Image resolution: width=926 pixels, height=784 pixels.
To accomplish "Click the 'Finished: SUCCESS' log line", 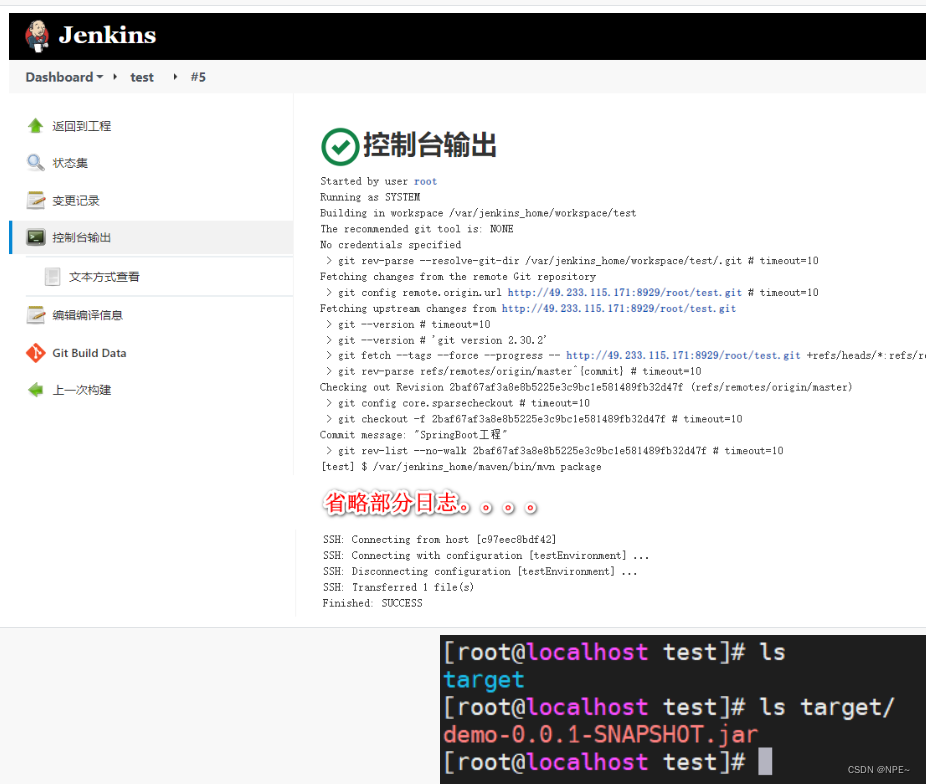I will (x=373, y=603).
